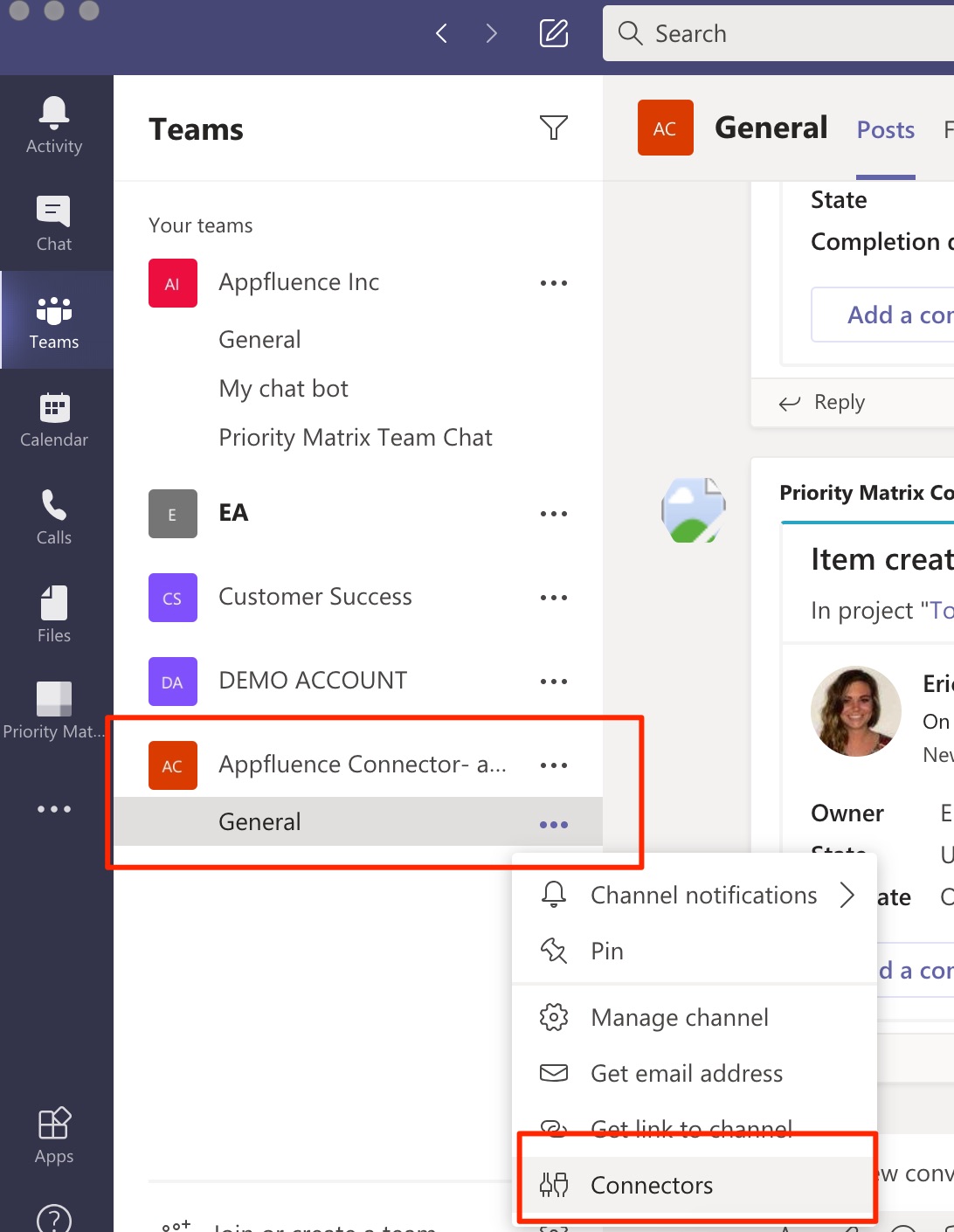The width and height of the screenshot is (954, 1232).
Task: Select Pin from the context menu
Action: click(608, 951)
